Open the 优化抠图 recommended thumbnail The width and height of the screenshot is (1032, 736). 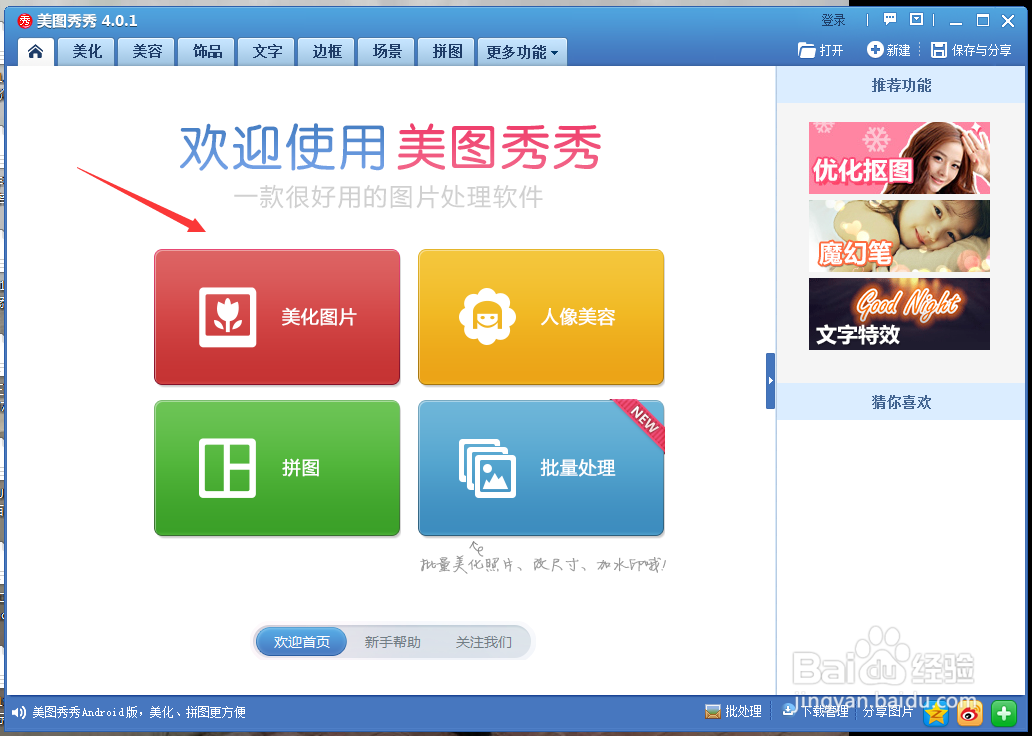pyautogui.click(x=899, y=158)
